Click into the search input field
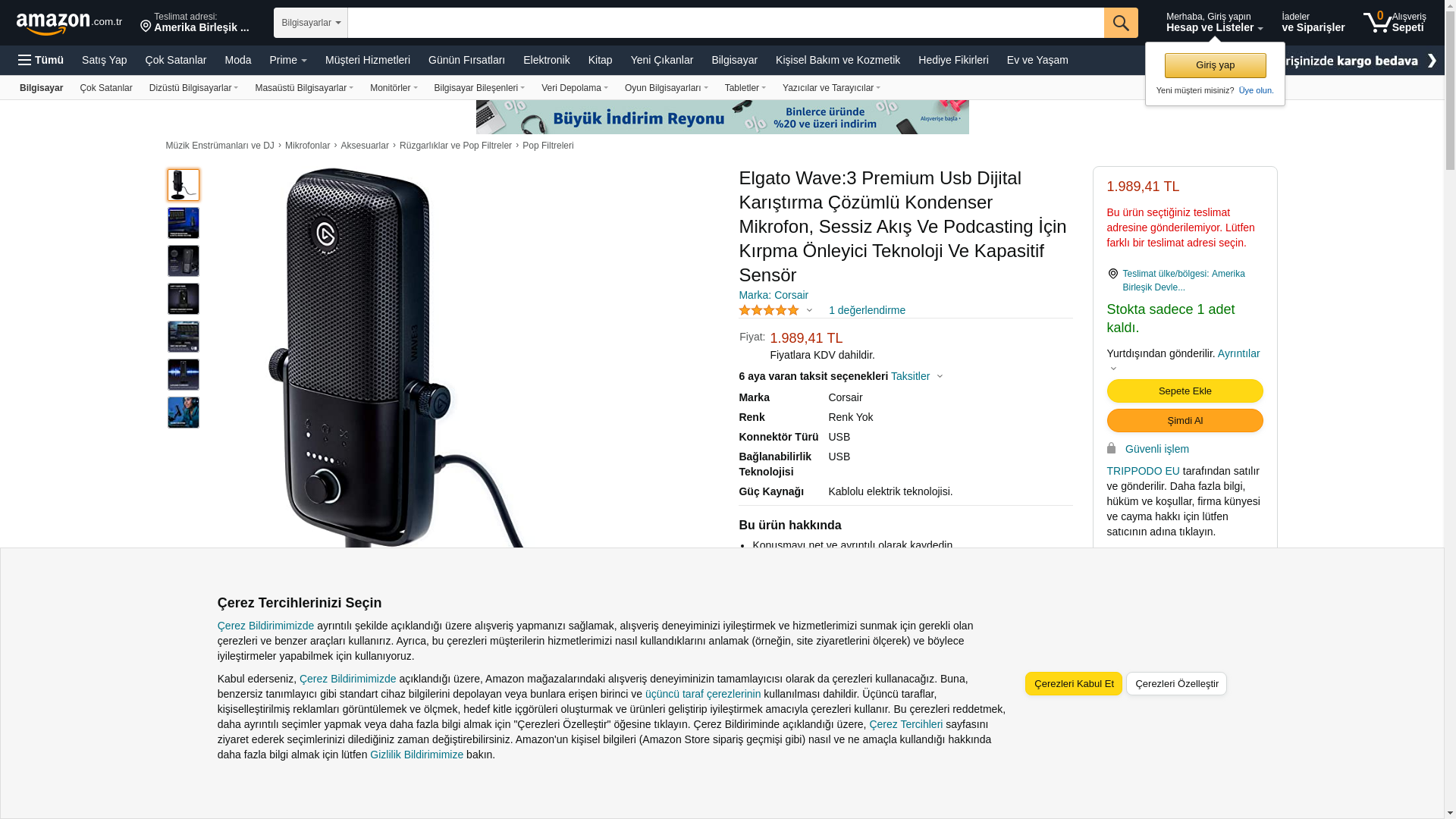The image size is (1456, 819). [726, 23]
